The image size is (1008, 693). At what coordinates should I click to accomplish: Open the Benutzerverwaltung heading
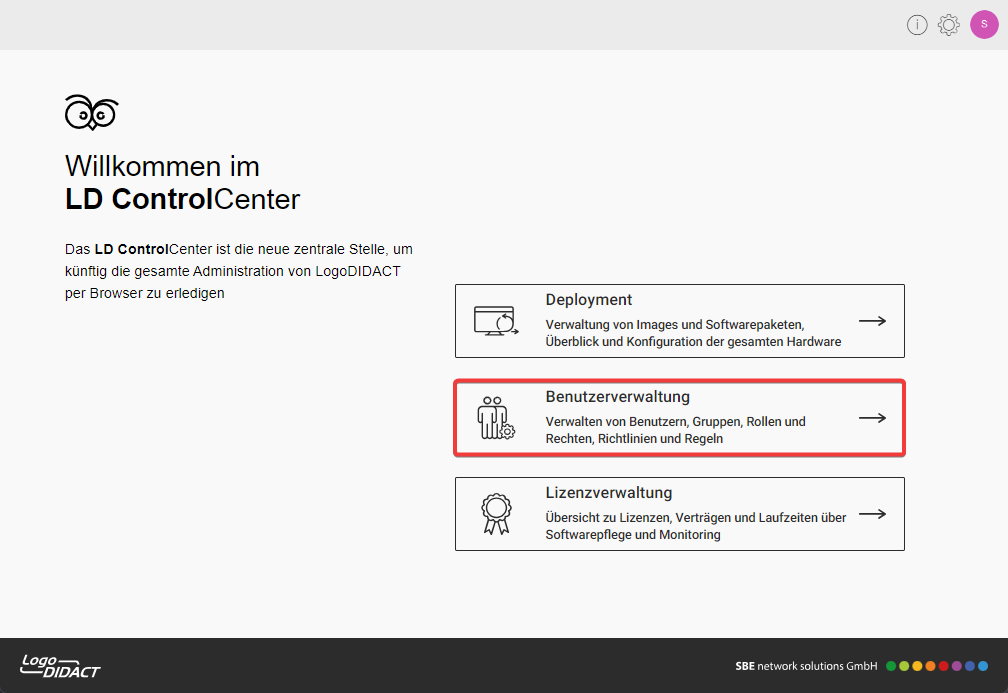pos(617,397)
